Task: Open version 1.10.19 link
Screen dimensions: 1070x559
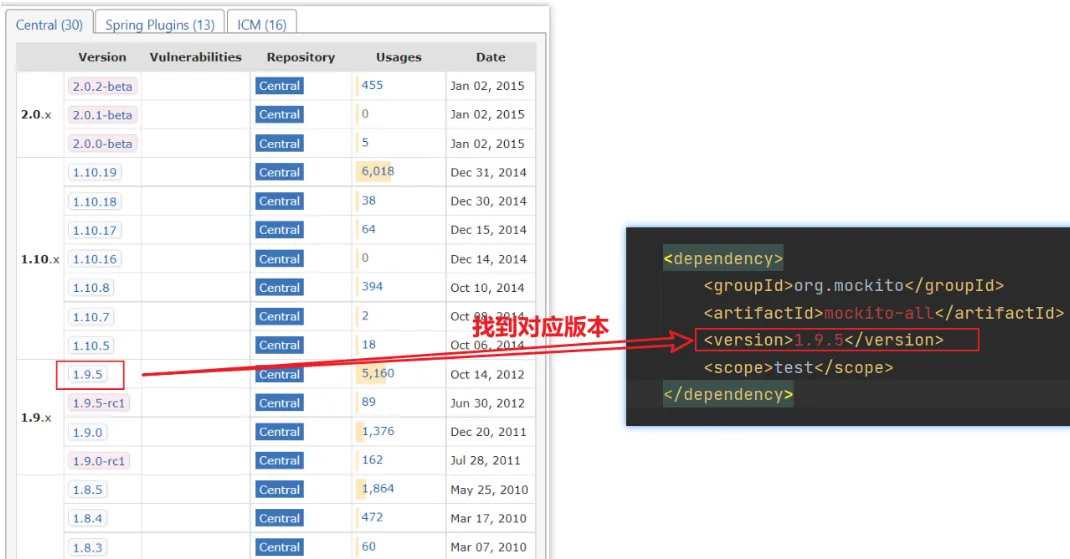Action: click(x=95, y=172)
